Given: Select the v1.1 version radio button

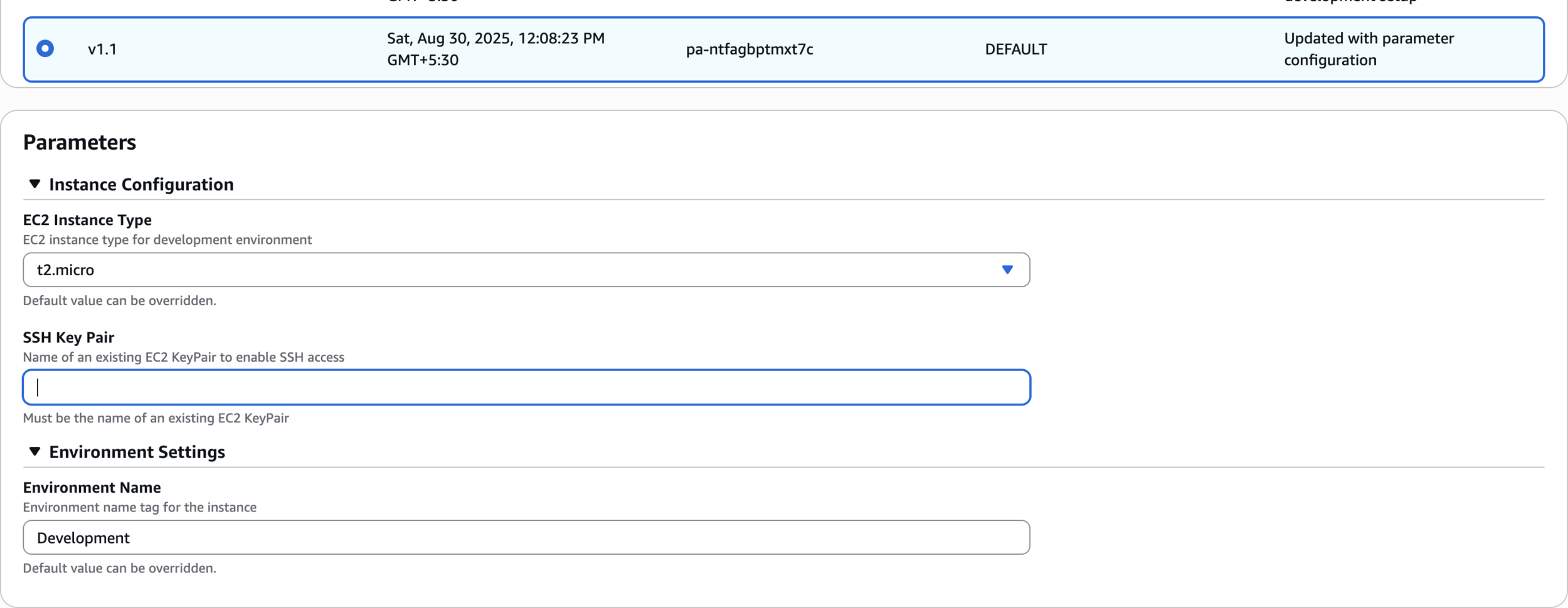Looking at the screenshot, I should coord(45,48).
